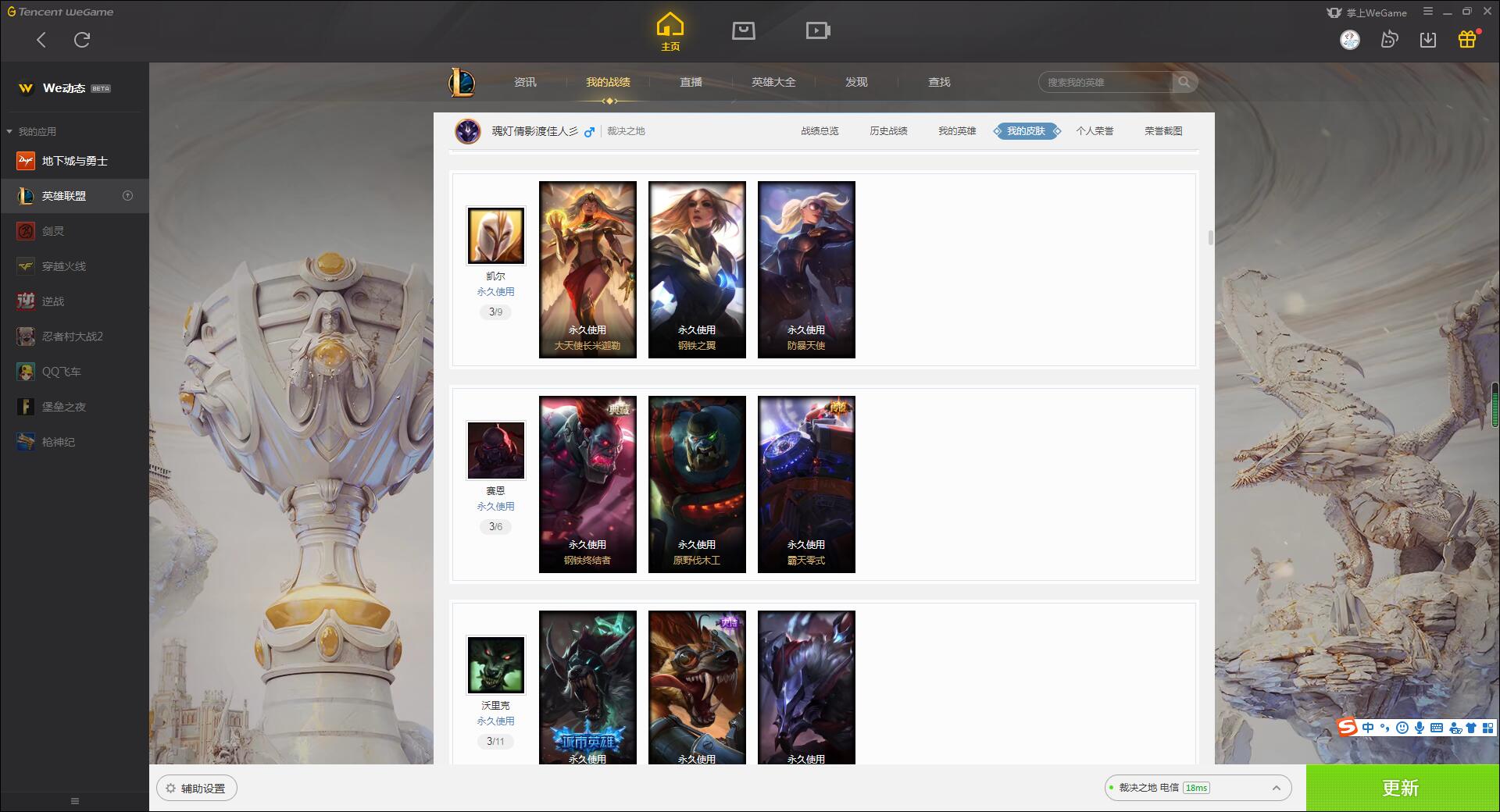The image size is (1500, 812).
Task: Open the 钢铁终结者 skin card
Action: click(x=587, y=484)
